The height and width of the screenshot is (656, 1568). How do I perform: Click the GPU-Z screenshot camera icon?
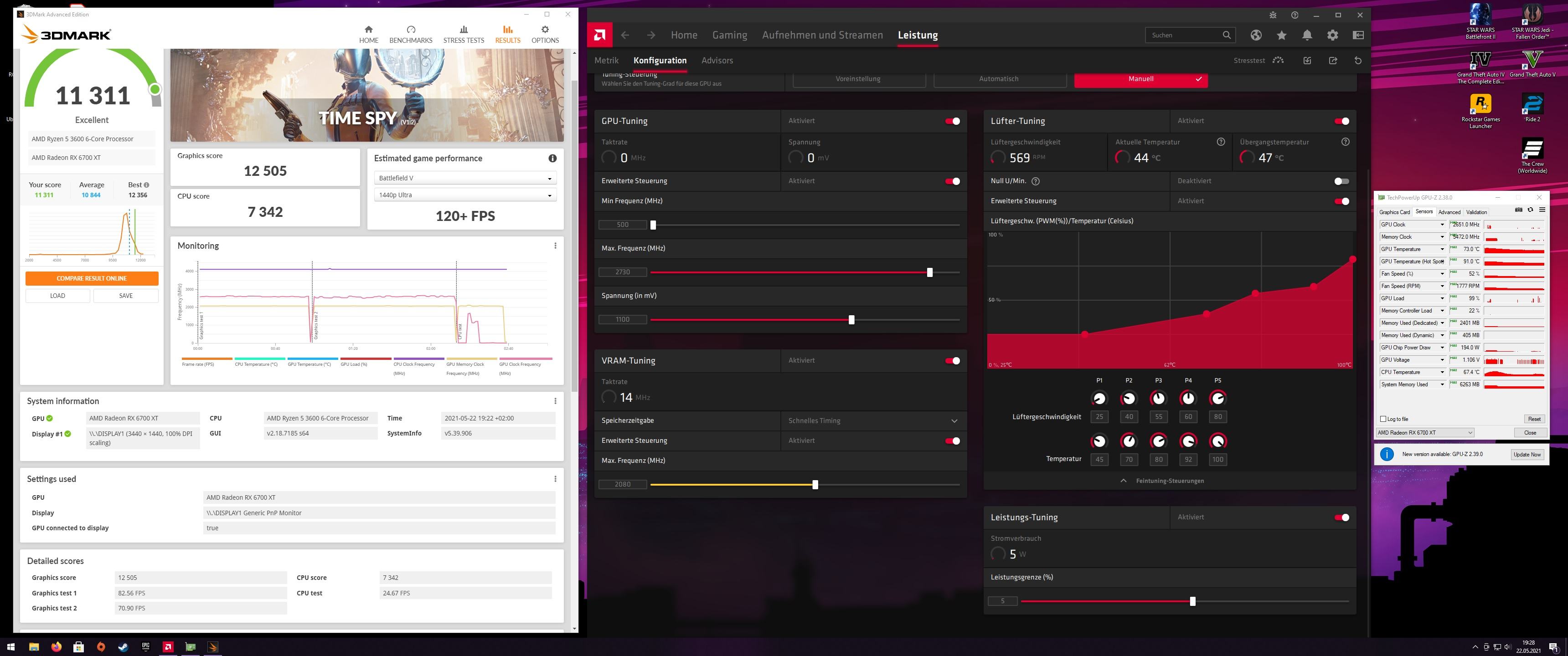point(1518,210)
